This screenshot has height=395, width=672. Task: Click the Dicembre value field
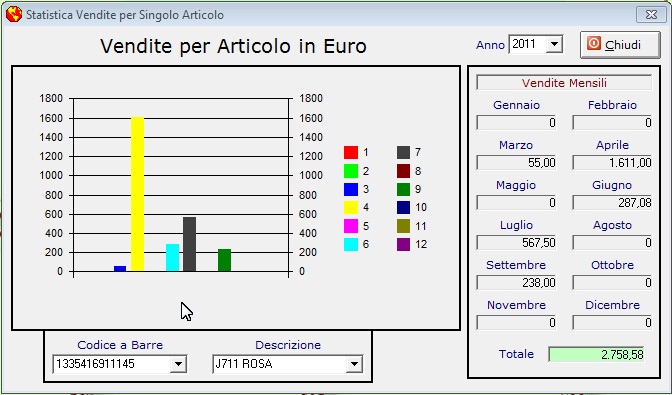point(612,323)
